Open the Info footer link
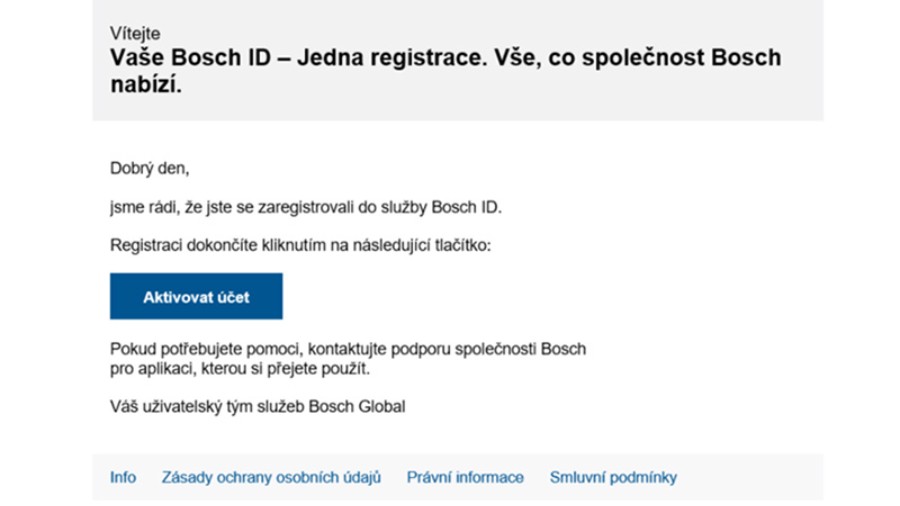Image resolution: width=900 pixels, height=506 pixels. coord(123,477)
